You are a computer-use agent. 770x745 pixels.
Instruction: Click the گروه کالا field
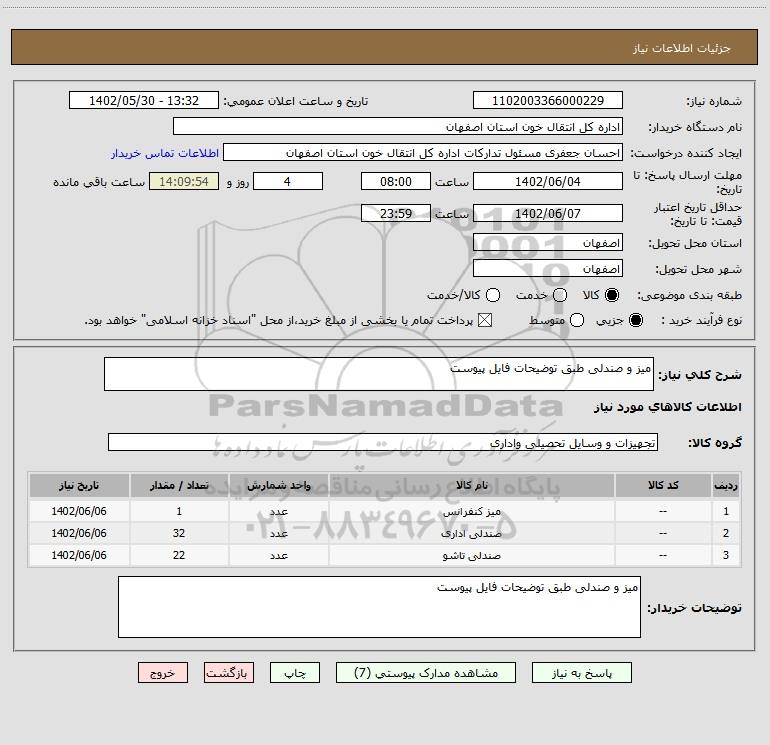383,442
